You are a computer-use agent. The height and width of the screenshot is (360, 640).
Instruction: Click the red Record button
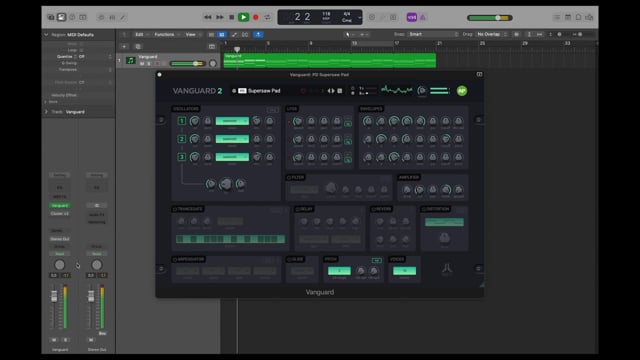tap(256, 18)
